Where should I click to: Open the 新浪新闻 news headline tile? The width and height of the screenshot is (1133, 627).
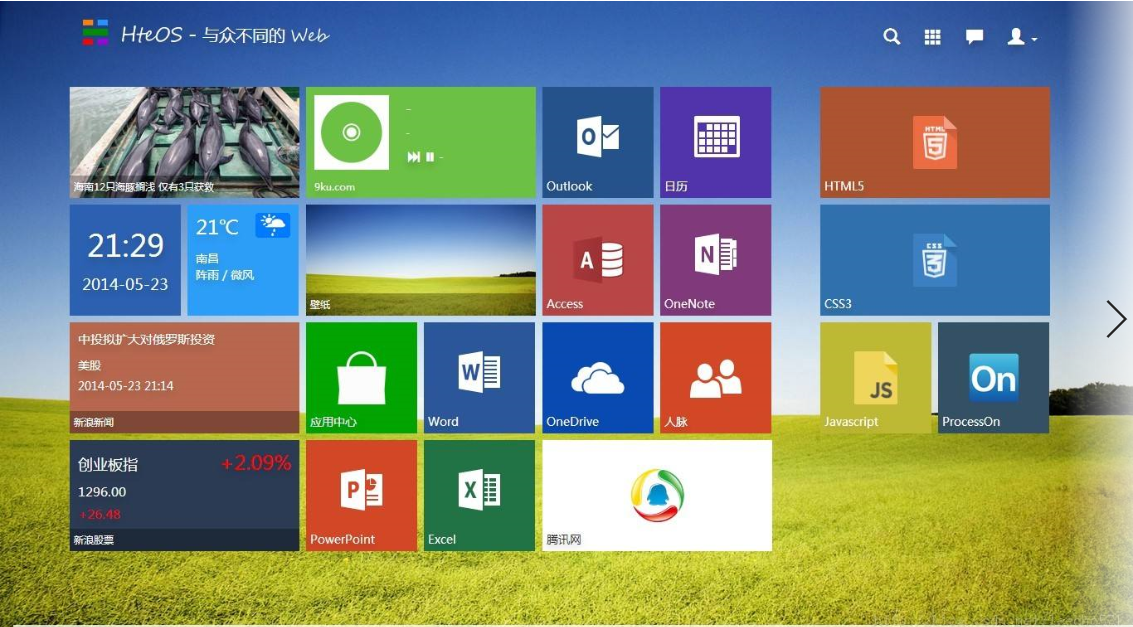tap(184, 378)
